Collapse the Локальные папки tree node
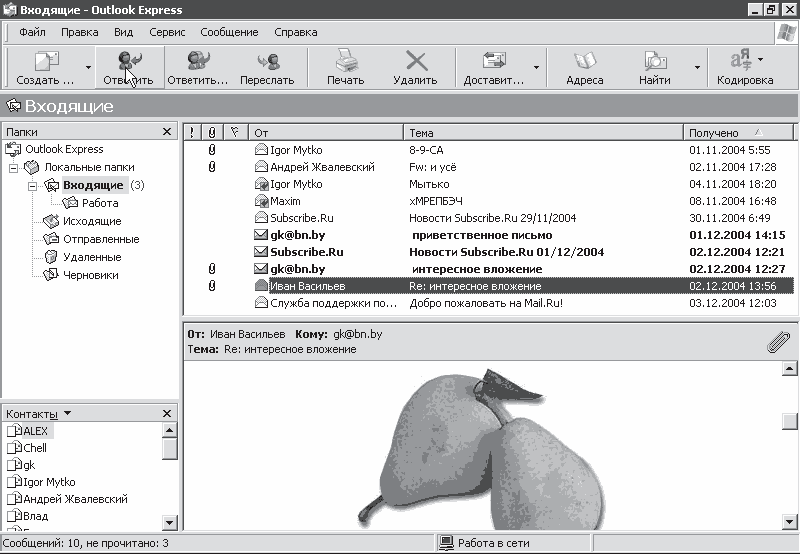This screenshot has width=800, height=554. 13,167
